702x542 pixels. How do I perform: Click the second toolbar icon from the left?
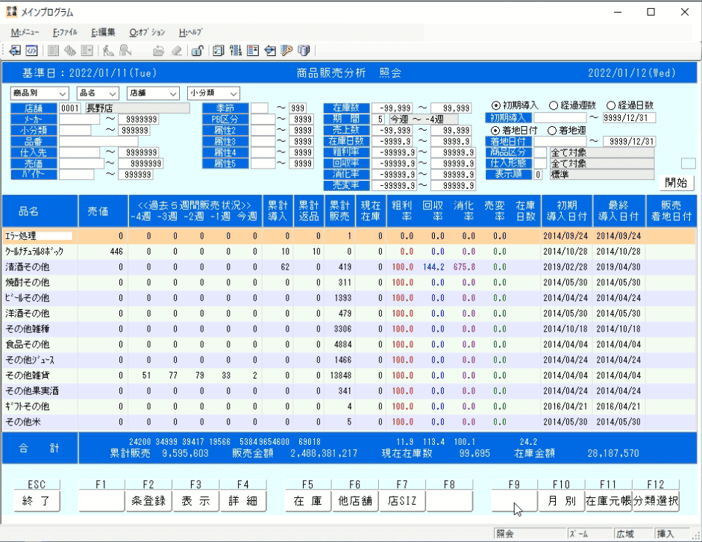[x=32, y=51]
